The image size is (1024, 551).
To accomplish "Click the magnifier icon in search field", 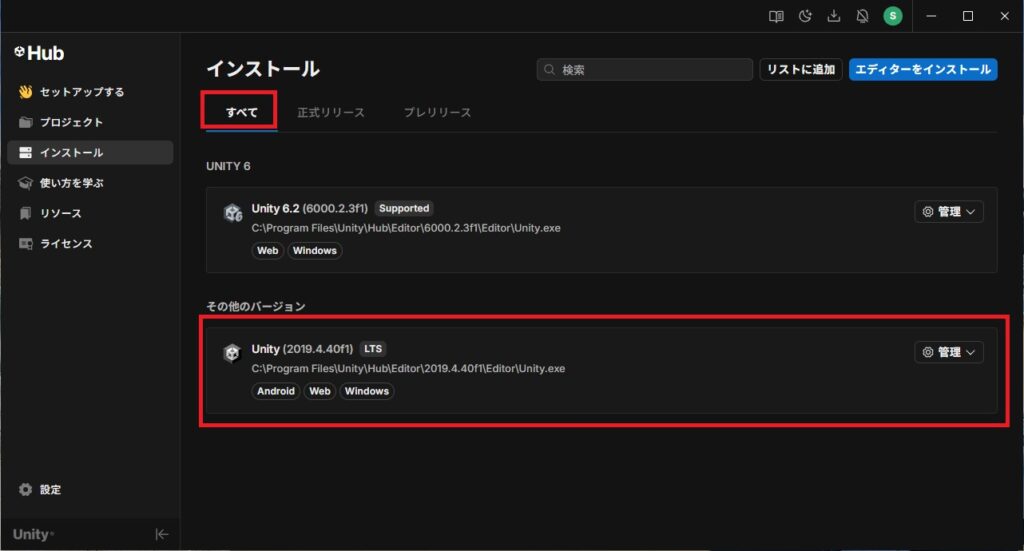I will click(x=550, y=70).
